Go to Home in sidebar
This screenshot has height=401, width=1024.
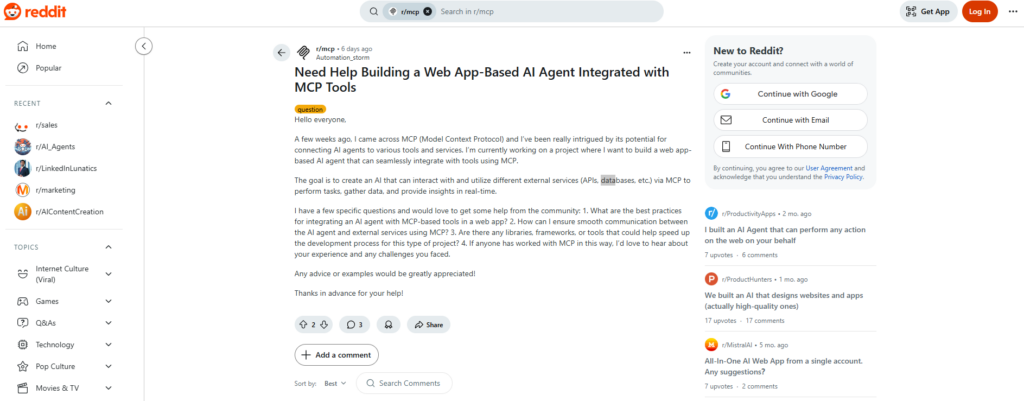(46, 46)
